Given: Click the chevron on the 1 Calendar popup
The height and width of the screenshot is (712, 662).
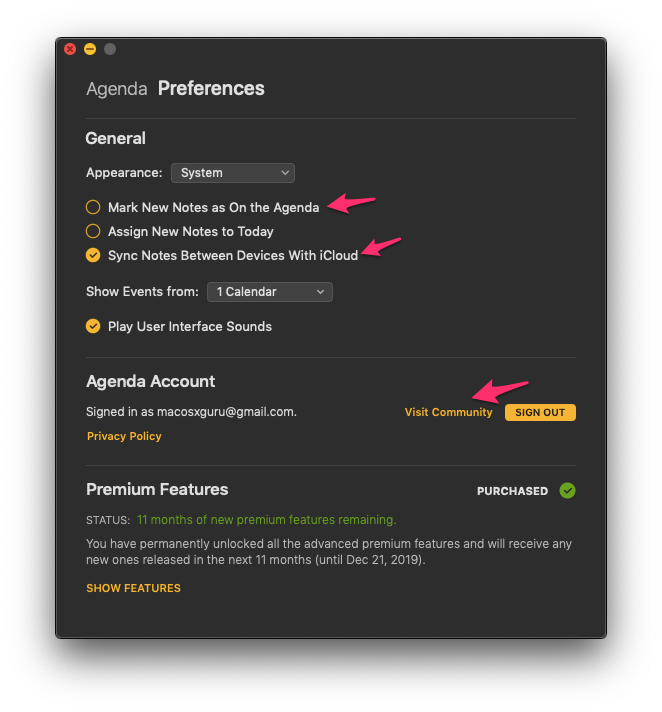Looking at the screenshot, I should point(321,292).
